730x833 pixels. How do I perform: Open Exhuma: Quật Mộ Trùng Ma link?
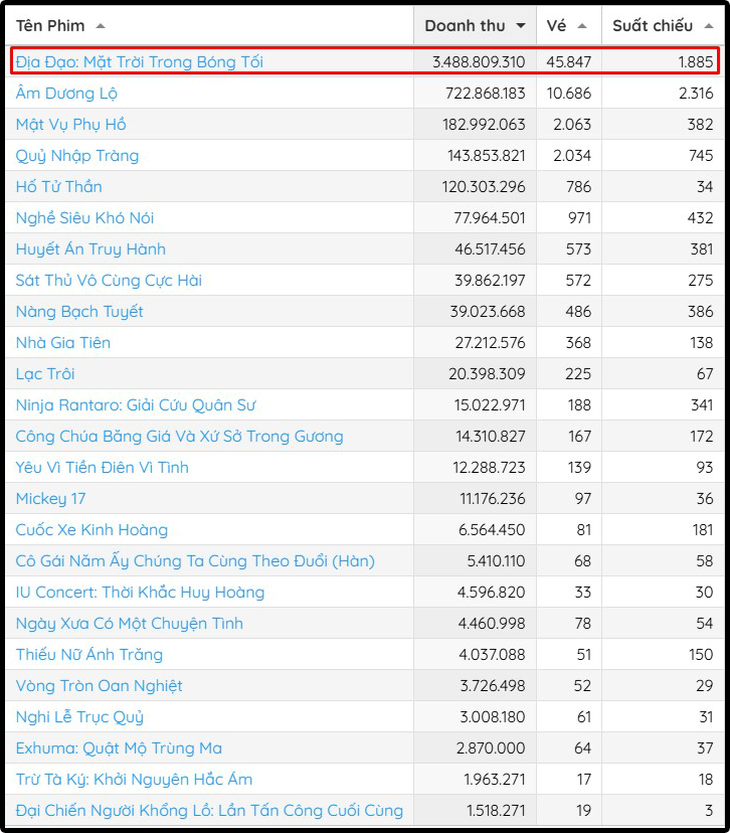tap(119, 748)
